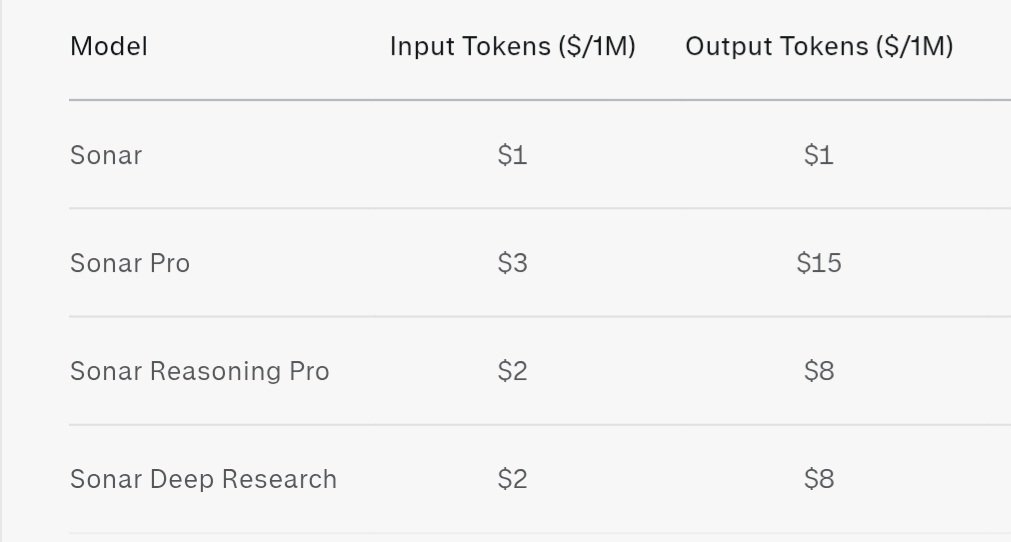Click Sonar's $1 input token price

point(512,155)
